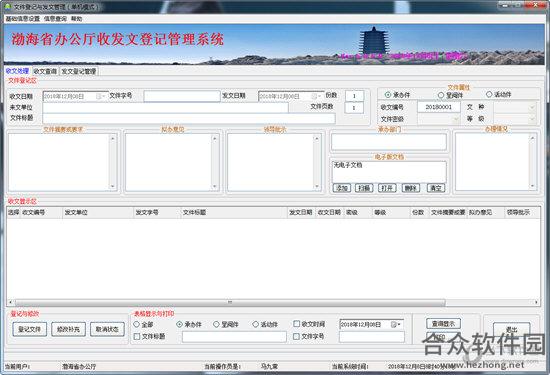Switch to the 收文处理 tab
This screenshot has width=550, height=375.
(x=17, y=71)
